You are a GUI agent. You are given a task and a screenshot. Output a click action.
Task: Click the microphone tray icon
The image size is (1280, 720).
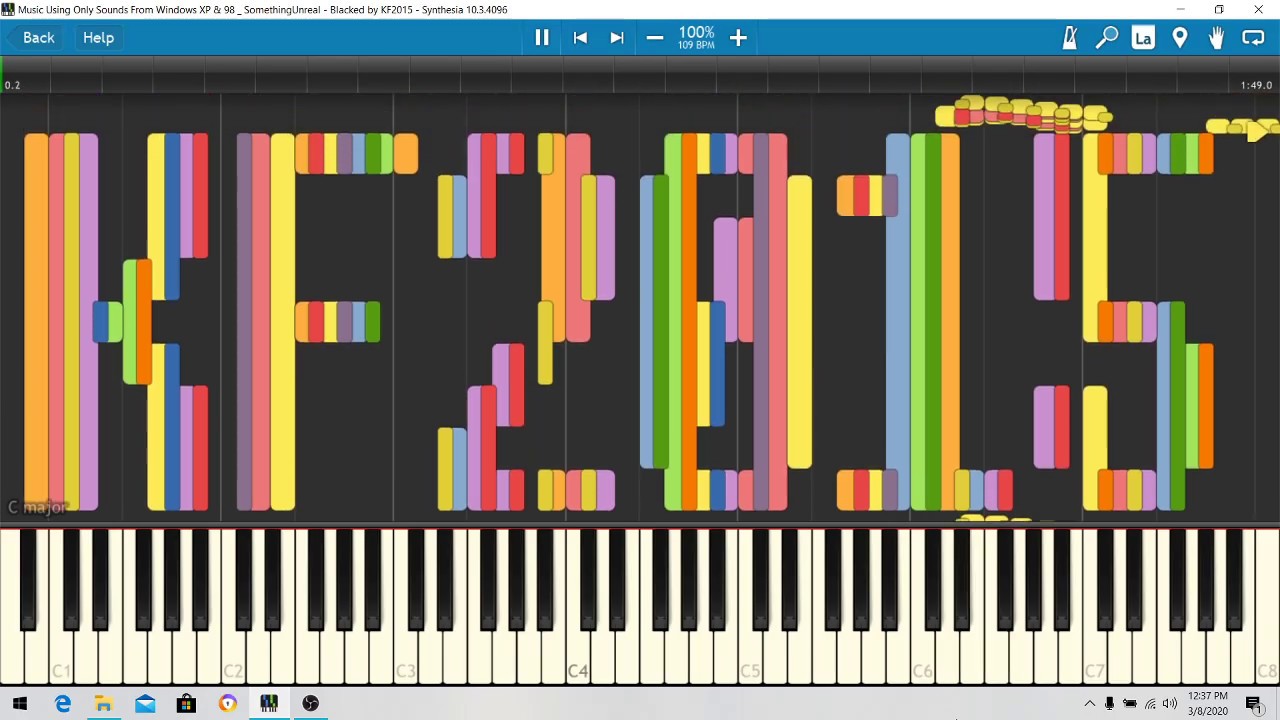tap(1109, 704)
